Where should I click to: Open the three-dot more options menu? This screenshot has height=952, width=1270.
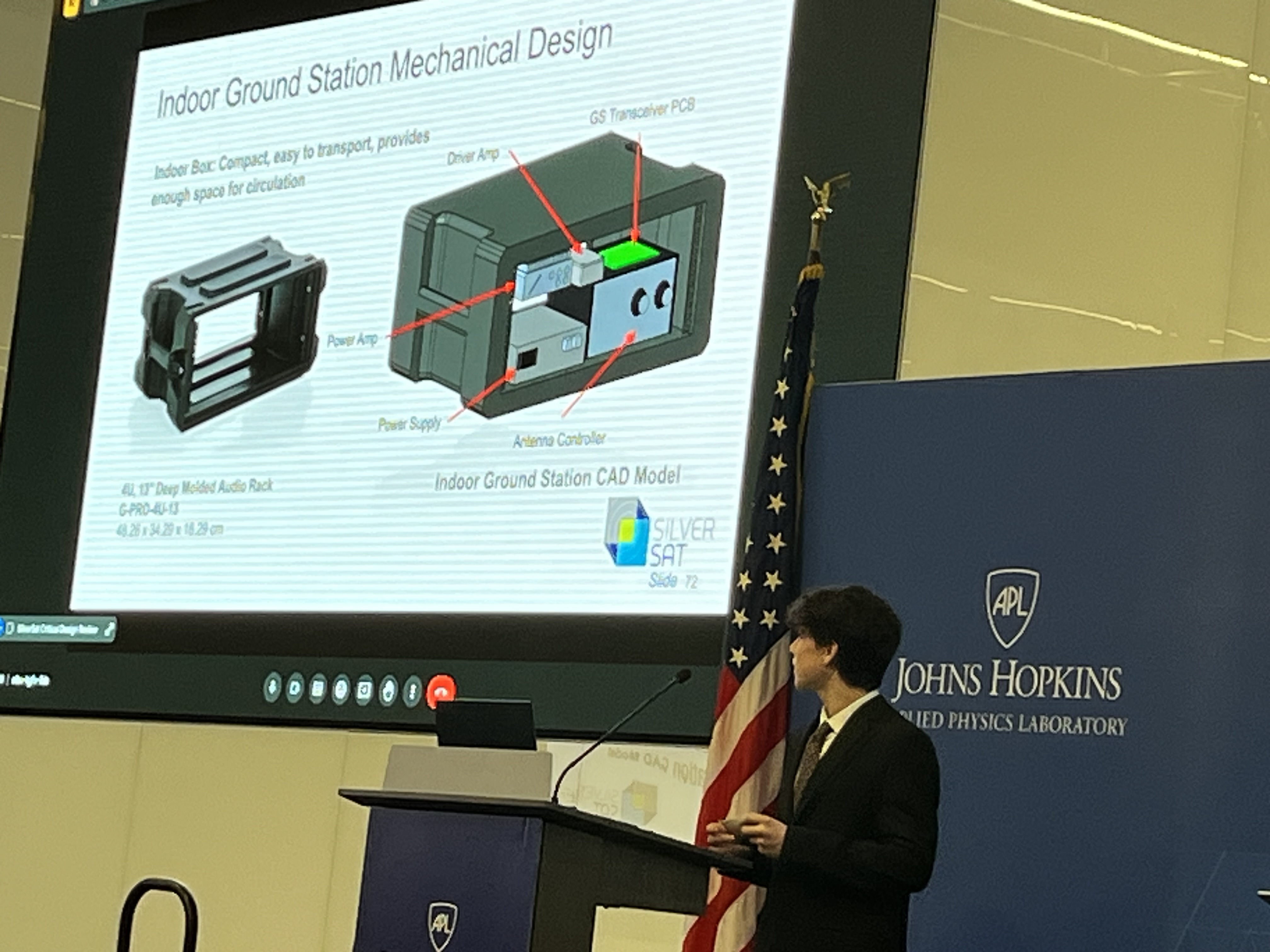coord(412,691)
